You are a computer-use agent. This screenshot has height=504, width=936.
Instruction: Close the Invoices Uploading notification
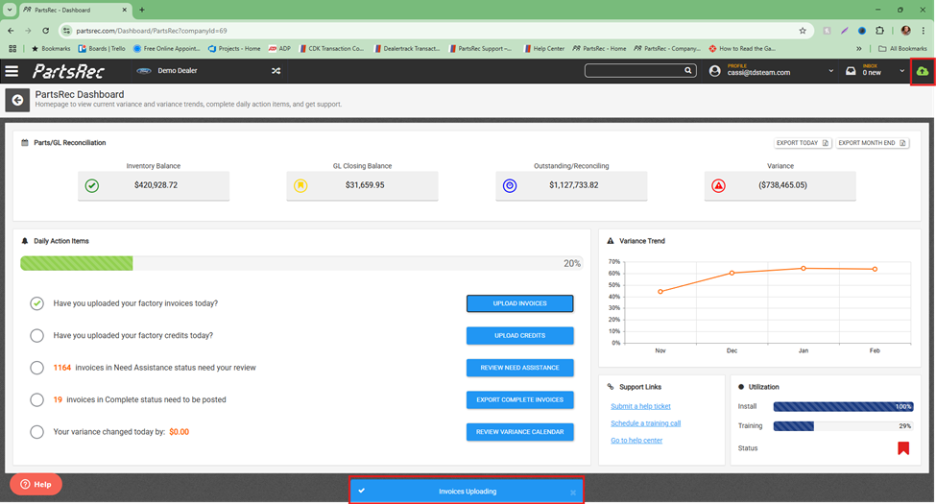click(x=572, y=493)
